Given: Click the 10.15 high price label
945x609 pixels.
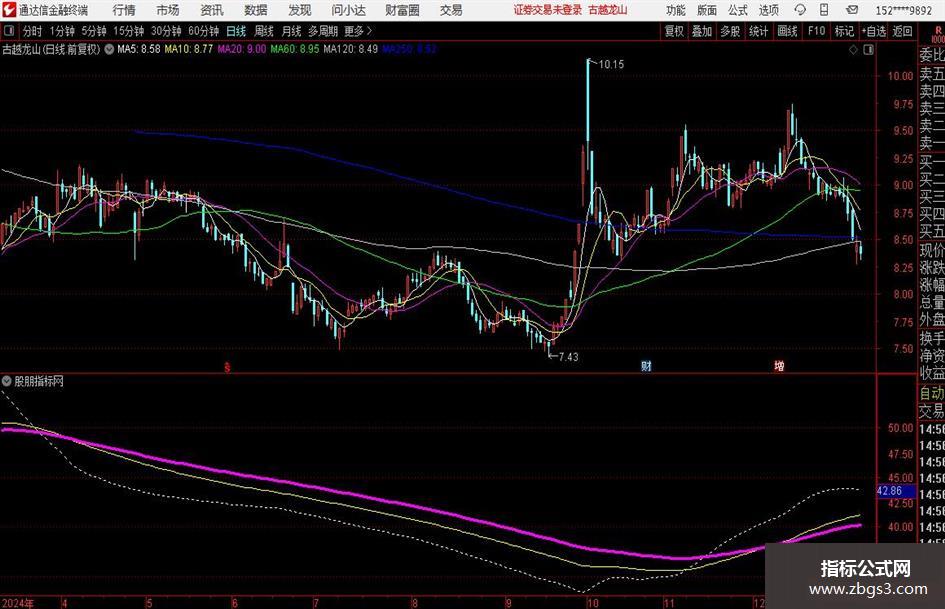Looking at the screenshot, I should click(611, 64).
